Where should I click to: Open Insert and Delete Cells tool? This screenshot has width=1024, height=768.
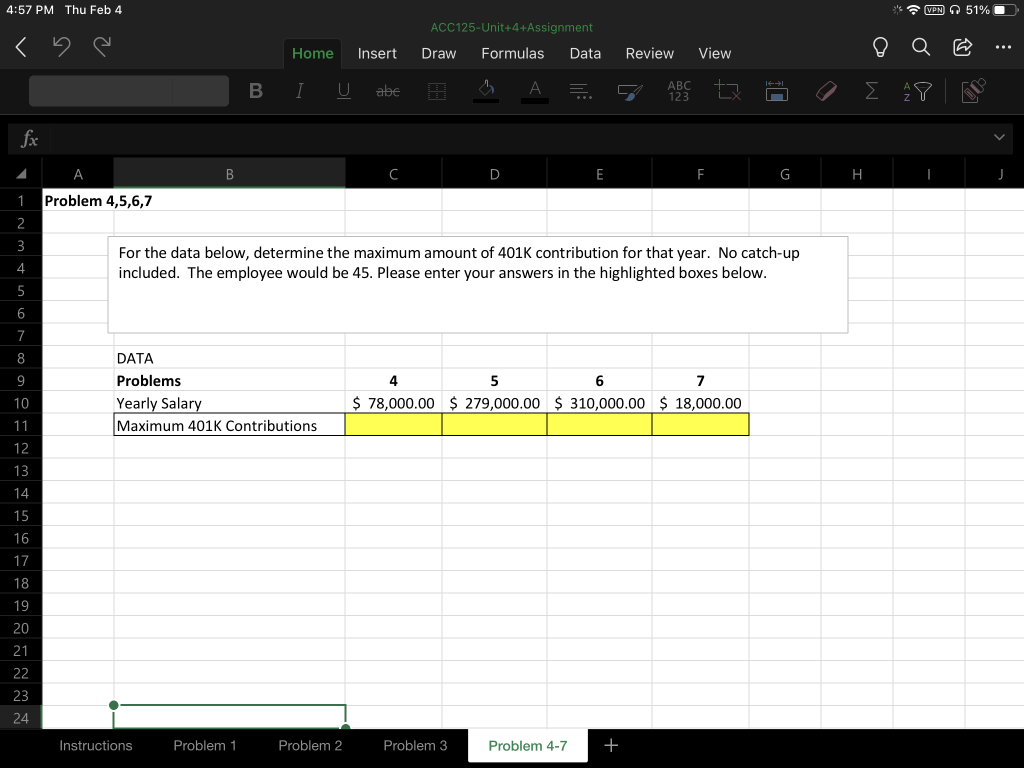[728, 91]
